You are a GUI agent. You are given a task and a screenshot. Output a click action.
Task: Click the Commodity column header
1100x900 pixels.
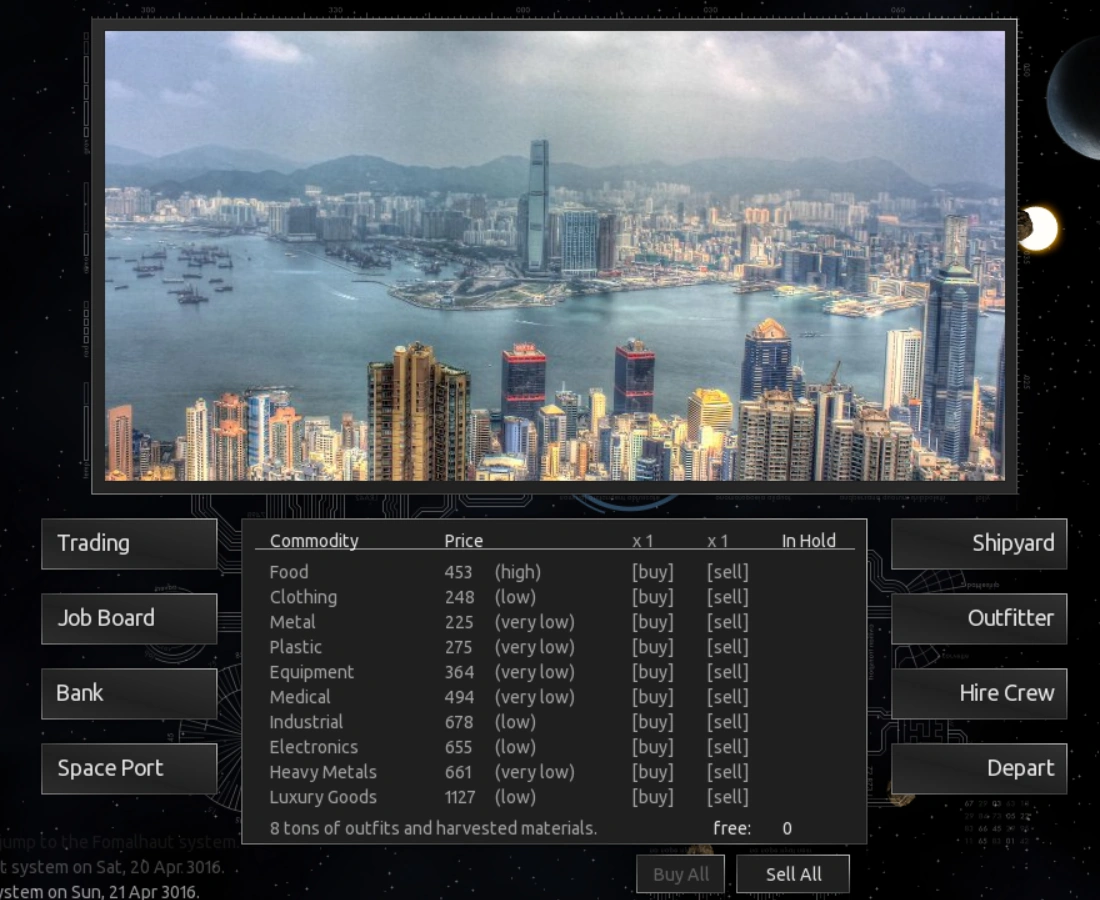point(314,541)
